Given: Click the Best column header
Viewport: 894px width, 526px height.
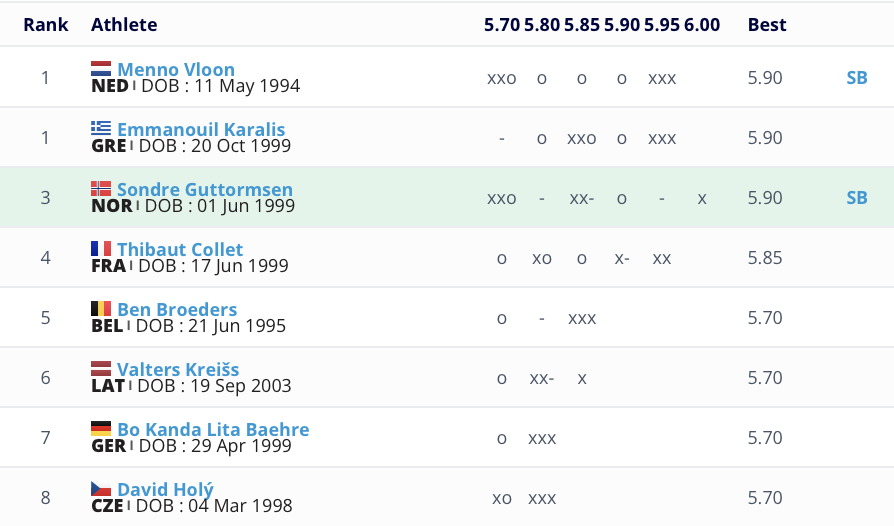Looking at the screenshot, I should tap(767, 25).
